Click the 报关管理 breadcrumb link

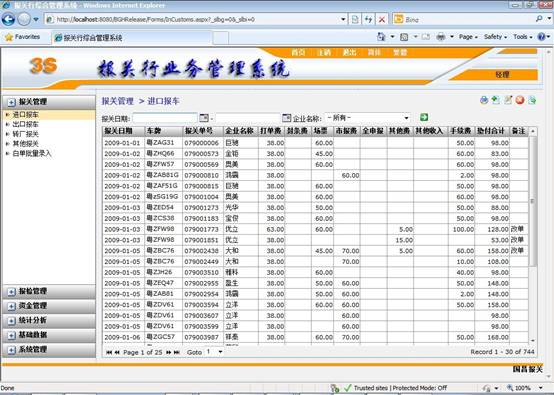(118, 101)
